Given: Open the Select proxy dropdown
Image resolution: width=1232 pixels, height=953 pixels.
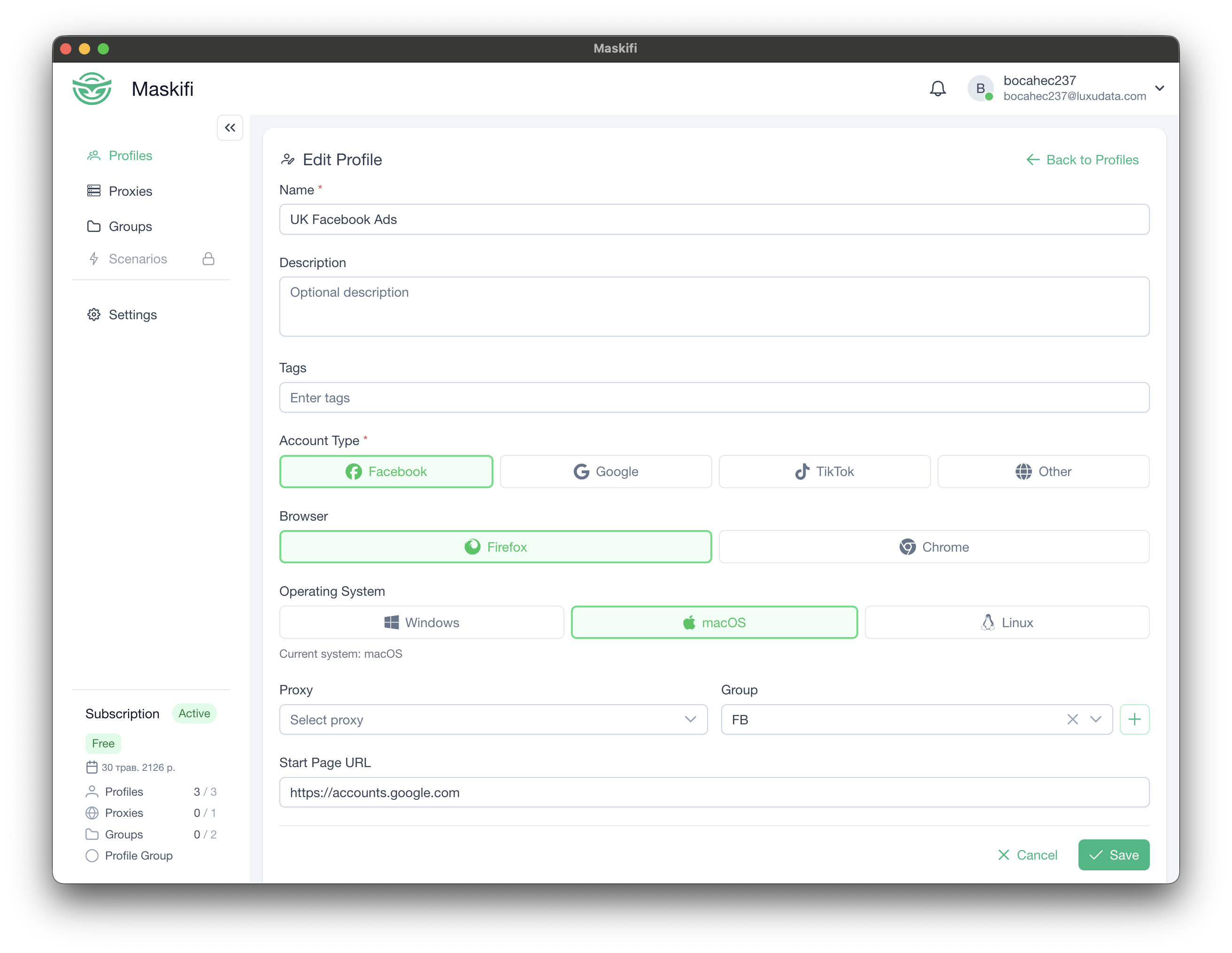Looking at the screenshot, I should point(493,720).
